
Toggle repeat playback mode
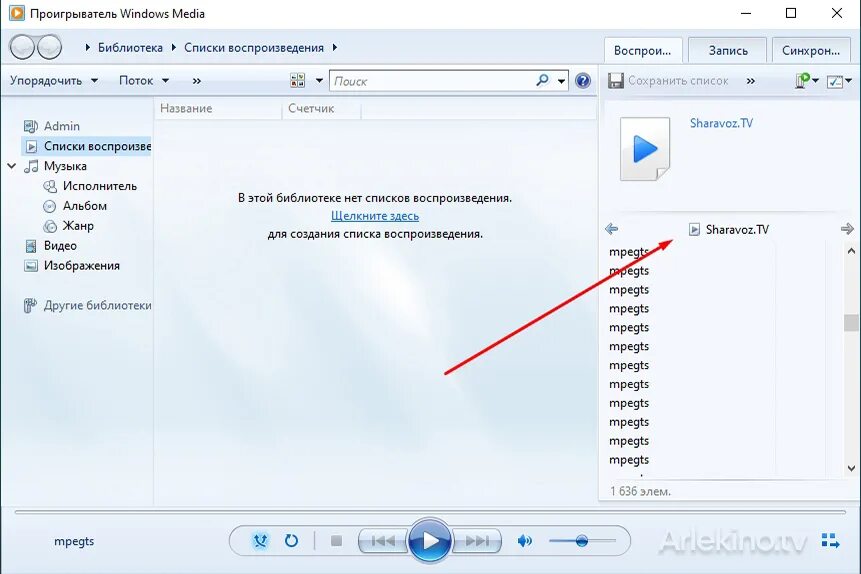tap(291, 541)
